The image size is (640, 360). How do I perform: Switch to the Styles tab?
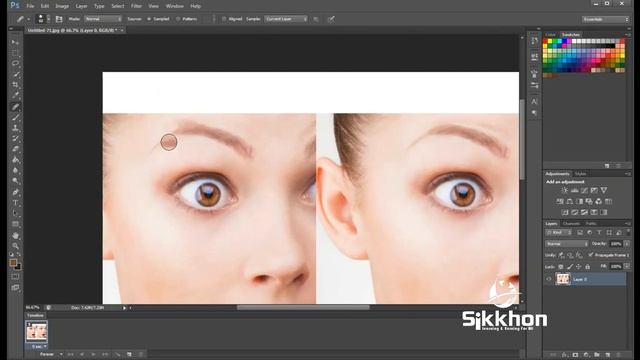(x=580, y=174)
